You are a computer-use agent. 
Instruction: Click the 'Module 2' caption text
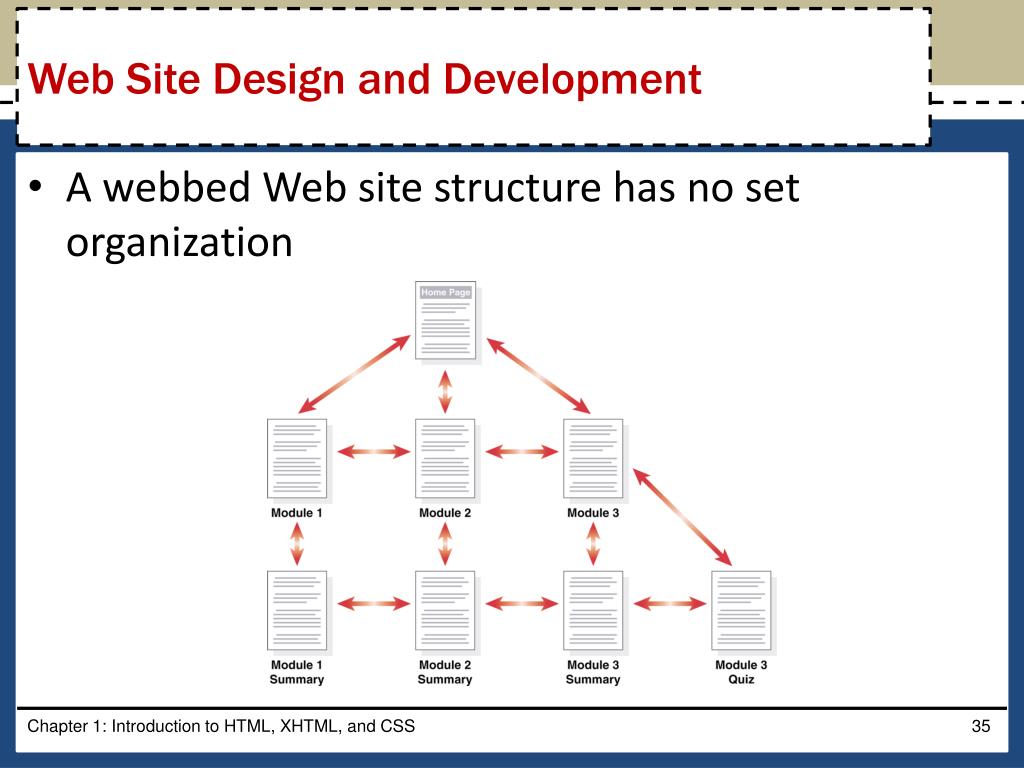[445, 513]
